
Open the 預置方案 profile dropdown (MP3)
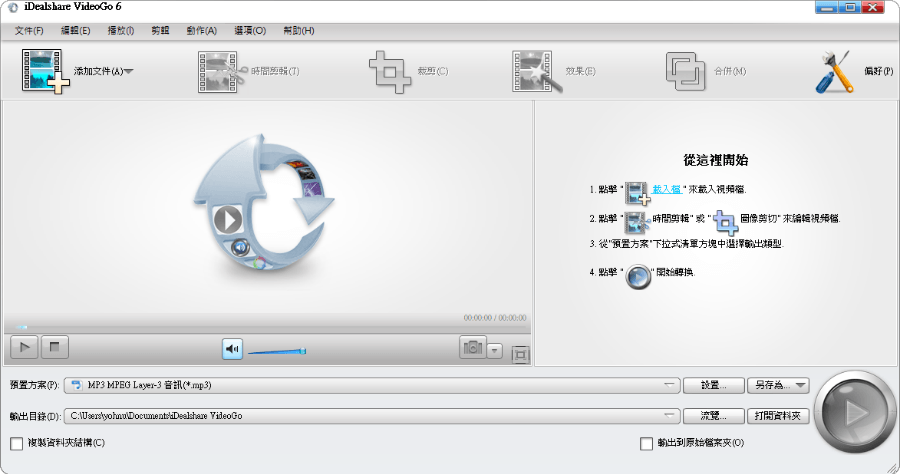(x=372, y=385)
